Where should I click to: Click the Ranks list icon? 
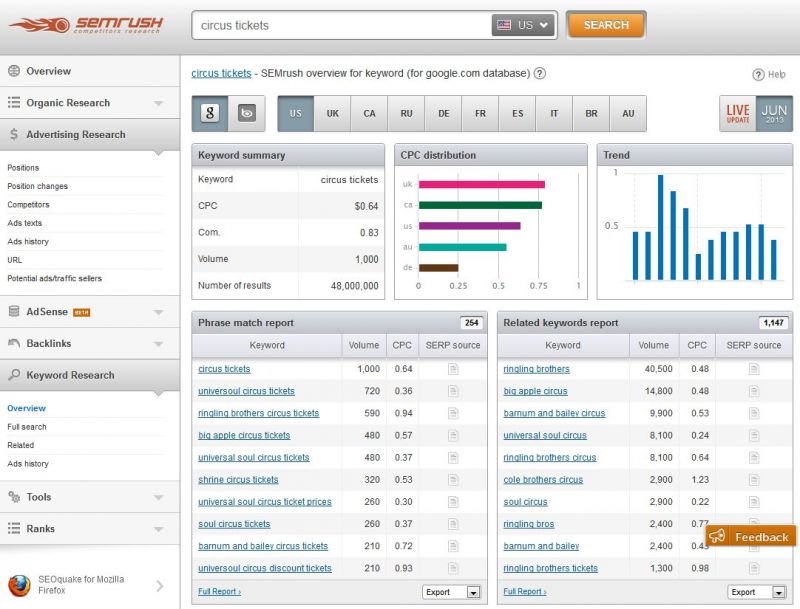(x=14, y=528)
